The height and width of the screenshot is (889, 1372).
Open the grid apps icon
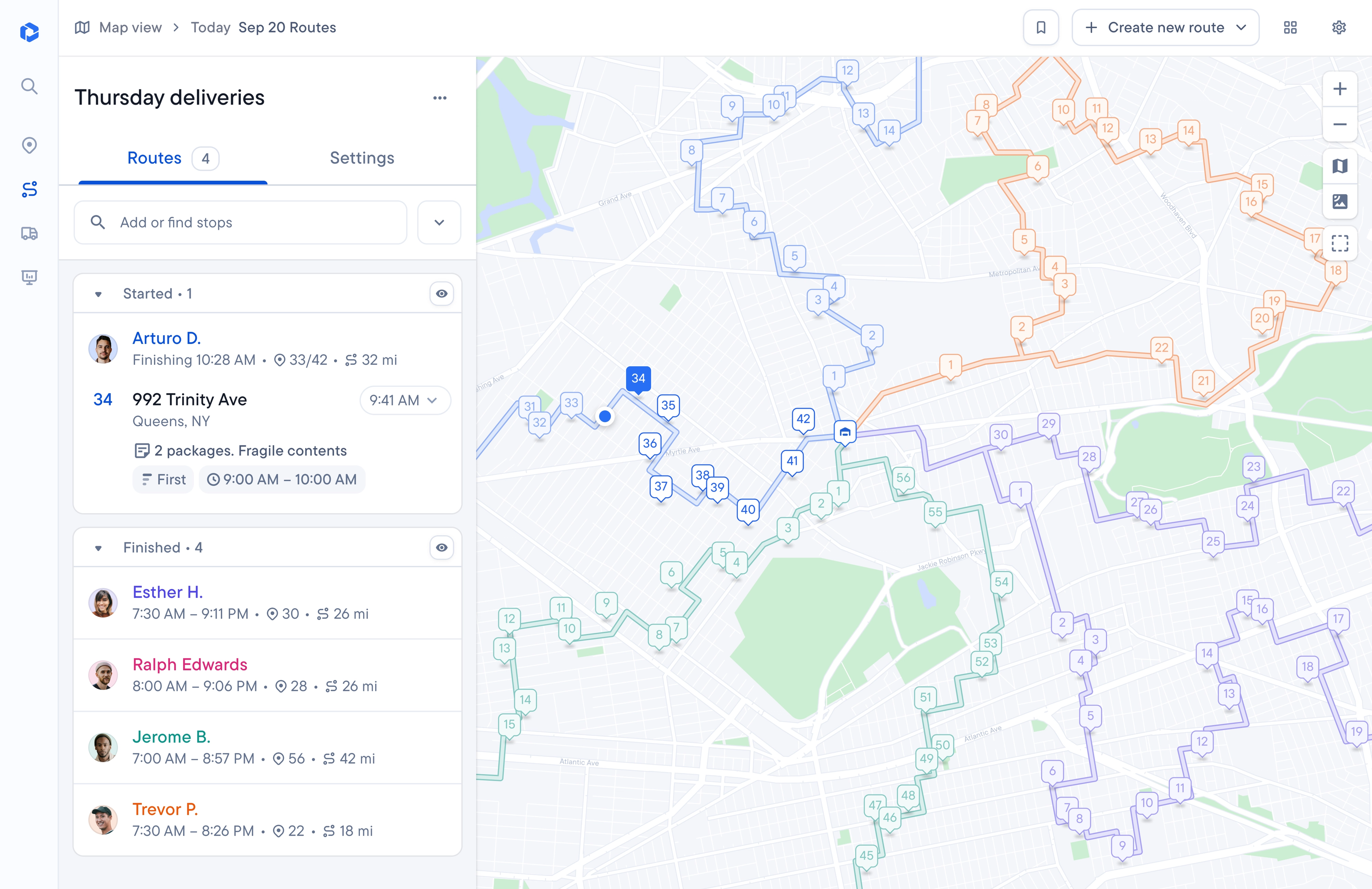click(x=1290, y=28)
